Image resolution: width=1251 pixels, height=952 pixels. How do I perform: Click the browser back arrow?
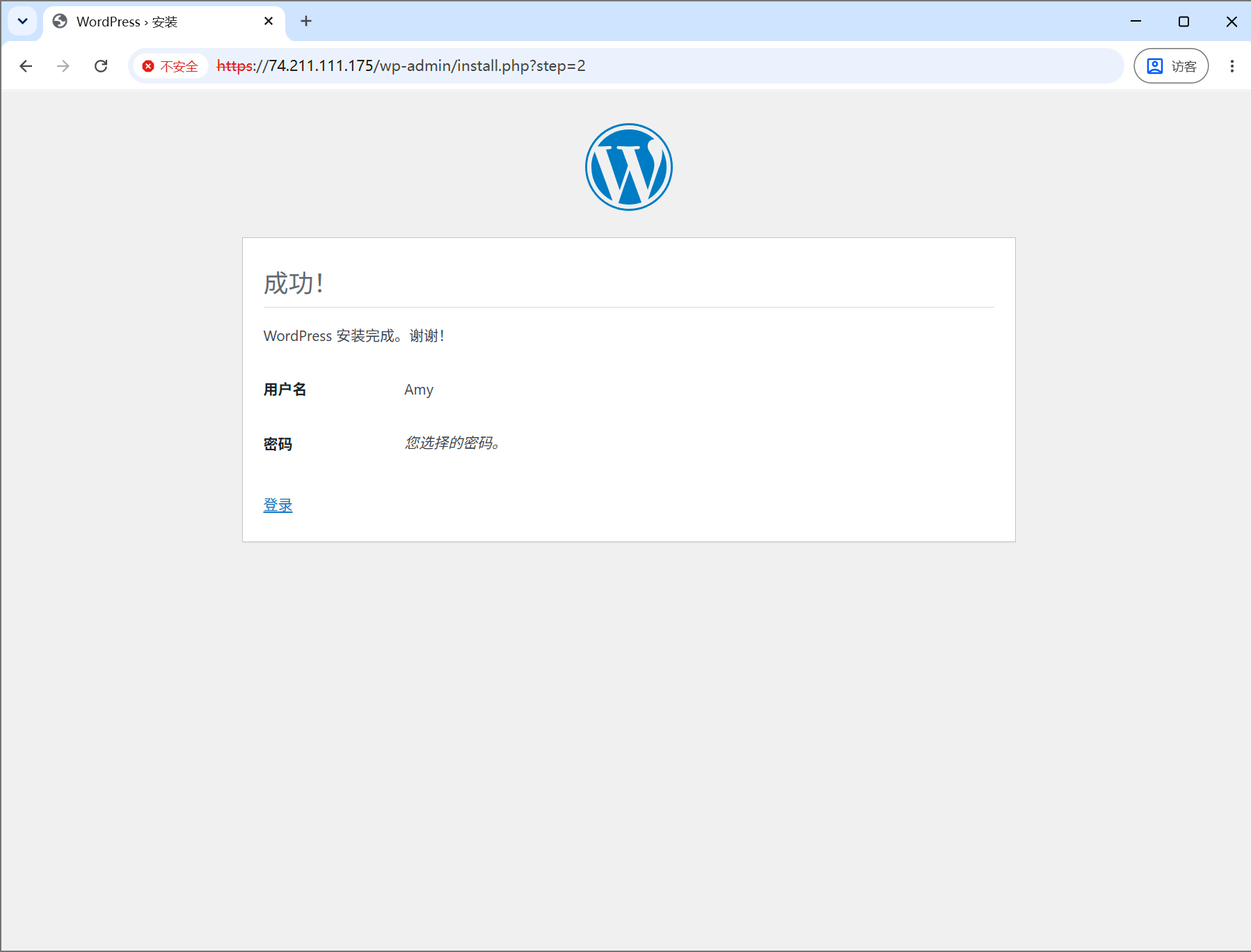tap(26, 66)
